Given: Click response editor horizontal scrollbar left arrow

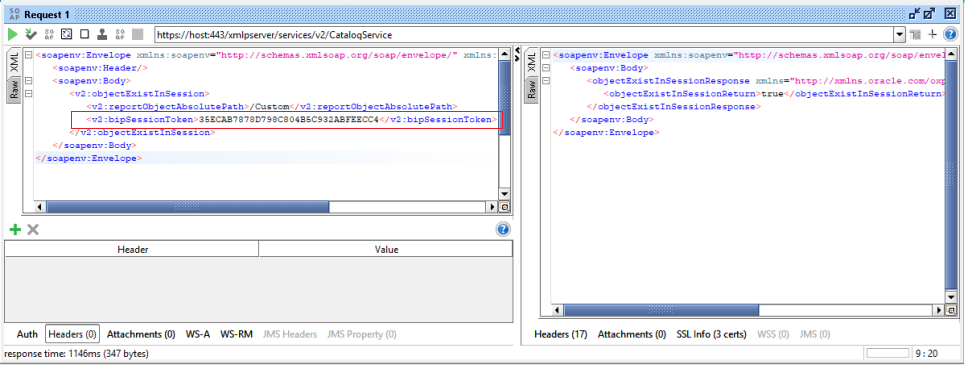Looking at the screenshot, I should point(558,310).
